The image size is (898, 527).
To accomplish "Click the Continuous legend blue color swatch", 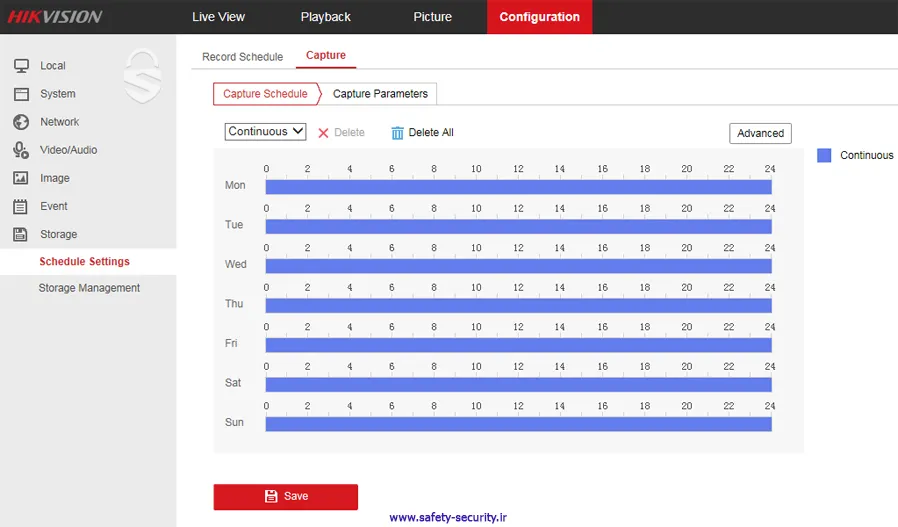I will pyautogui.click(x=824, y=155).
